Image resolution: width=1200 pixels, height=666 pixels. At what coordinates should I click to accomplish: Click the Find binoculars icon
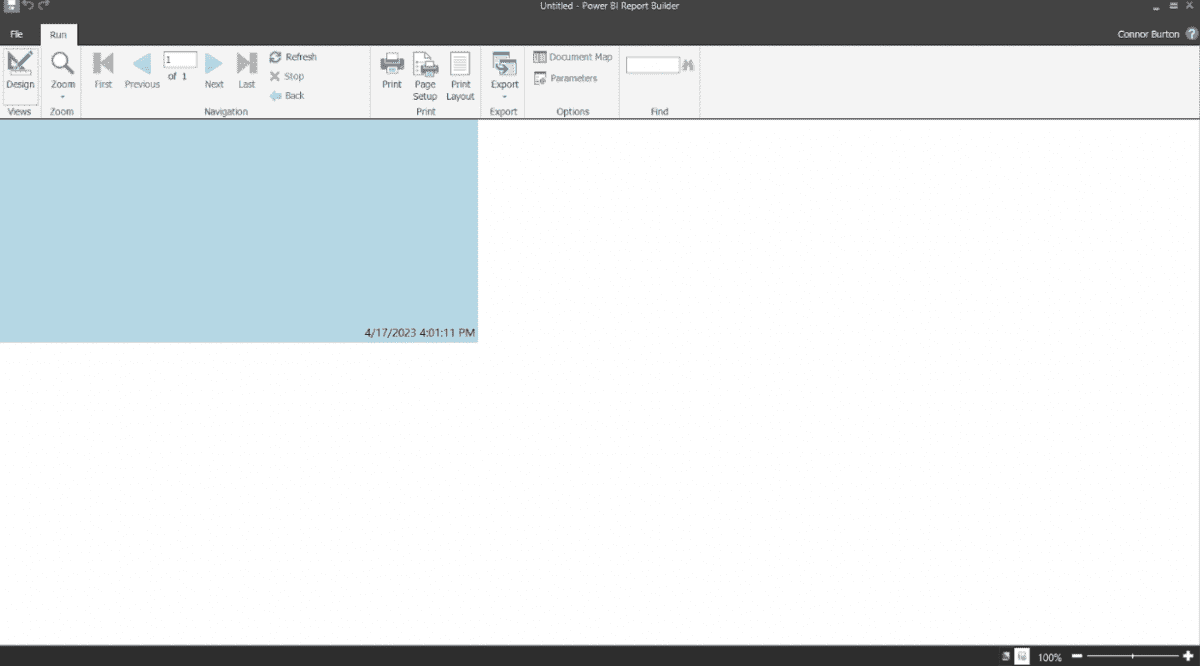click(x=688, y=65)
